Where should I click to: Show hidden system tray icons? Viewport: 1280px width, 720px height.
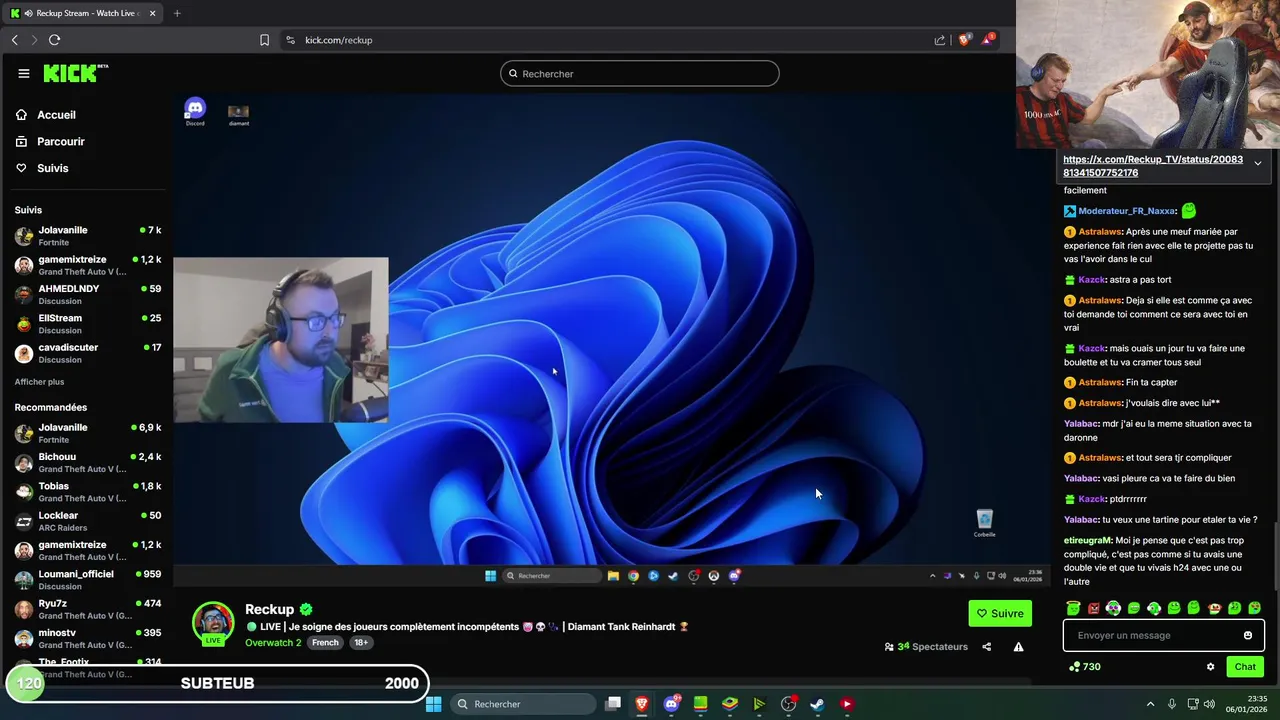(1150, 704)
